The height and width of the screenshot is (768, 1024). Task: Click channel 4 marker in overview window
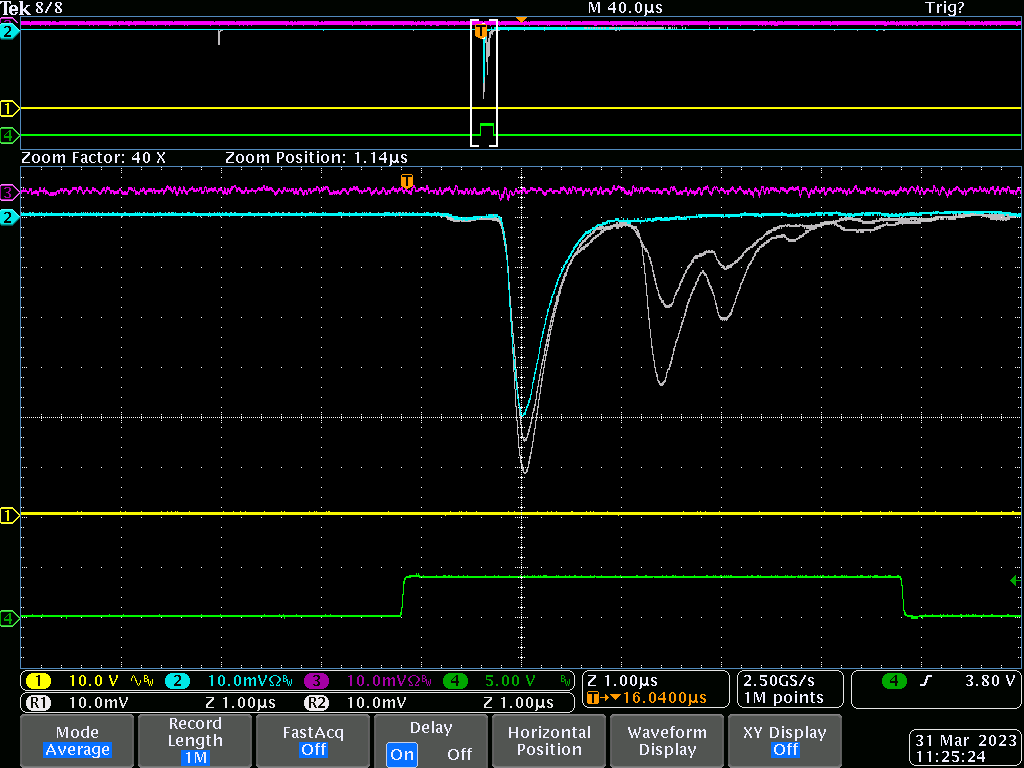tap(9, 135)
